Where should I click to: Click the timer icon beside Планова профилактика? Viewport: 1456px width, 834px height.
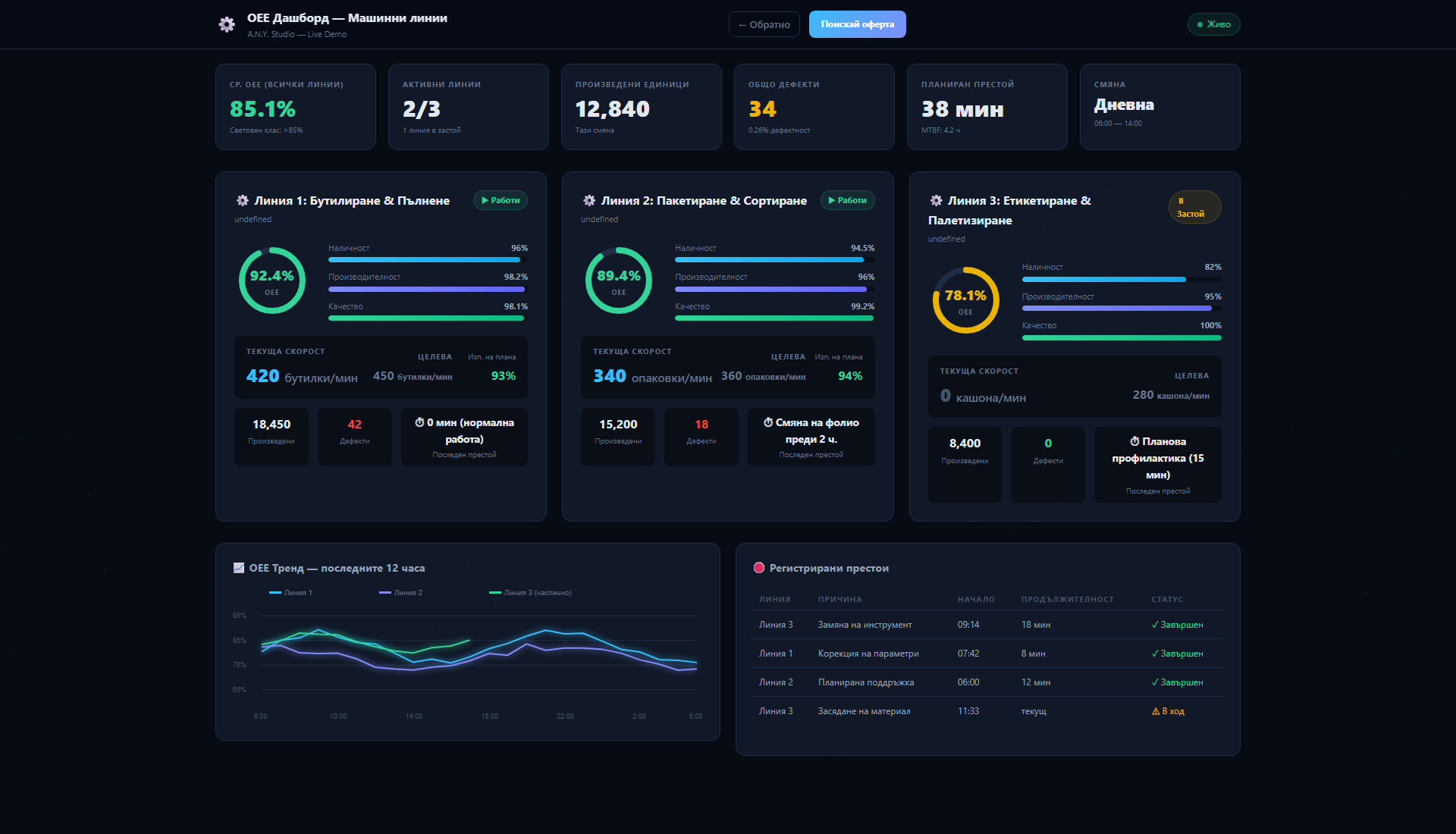(x=1134, y=441)
